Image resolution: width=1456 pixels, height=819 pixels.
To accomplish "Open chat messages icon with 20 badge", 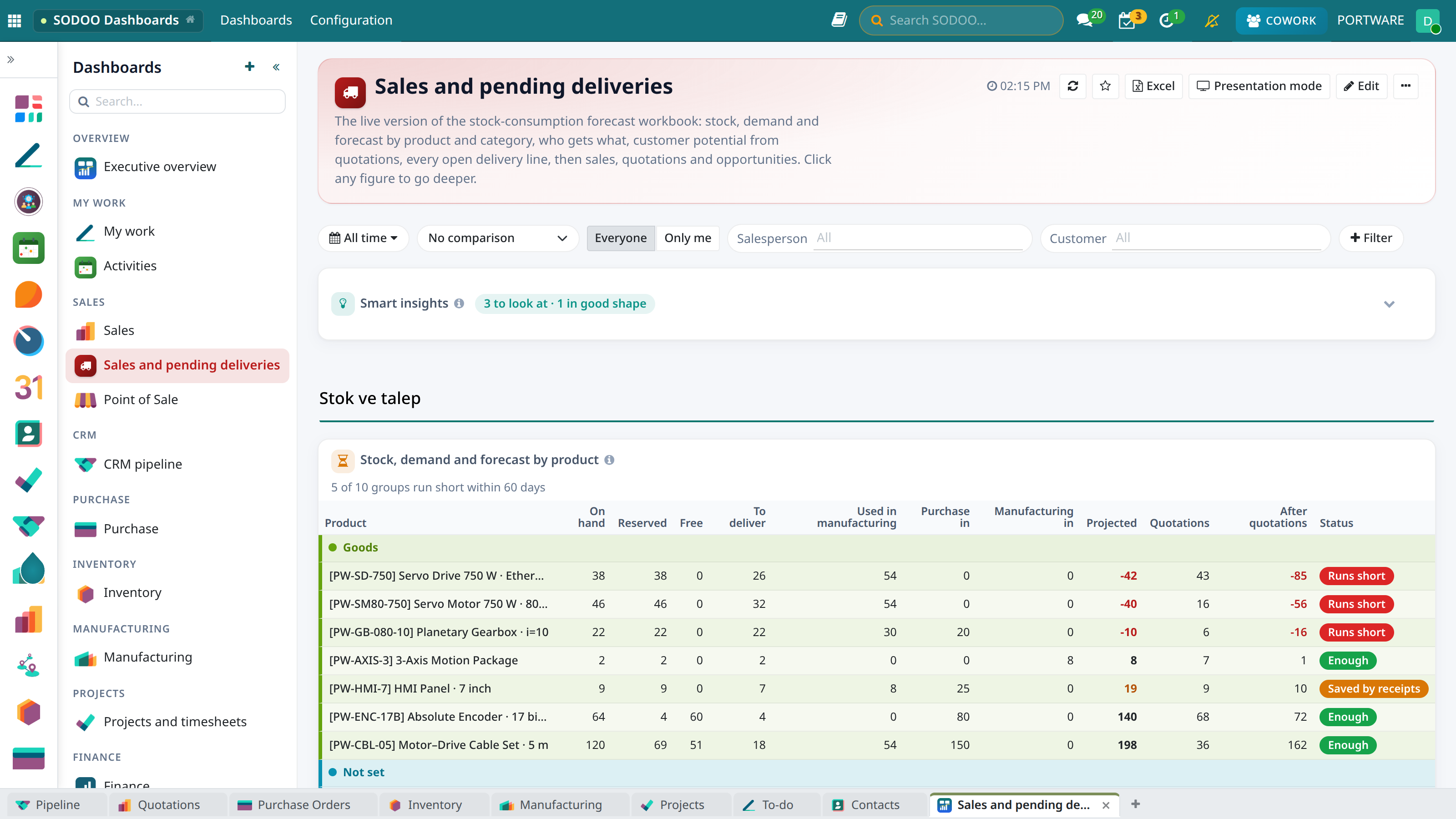I will coord(1084,20).
